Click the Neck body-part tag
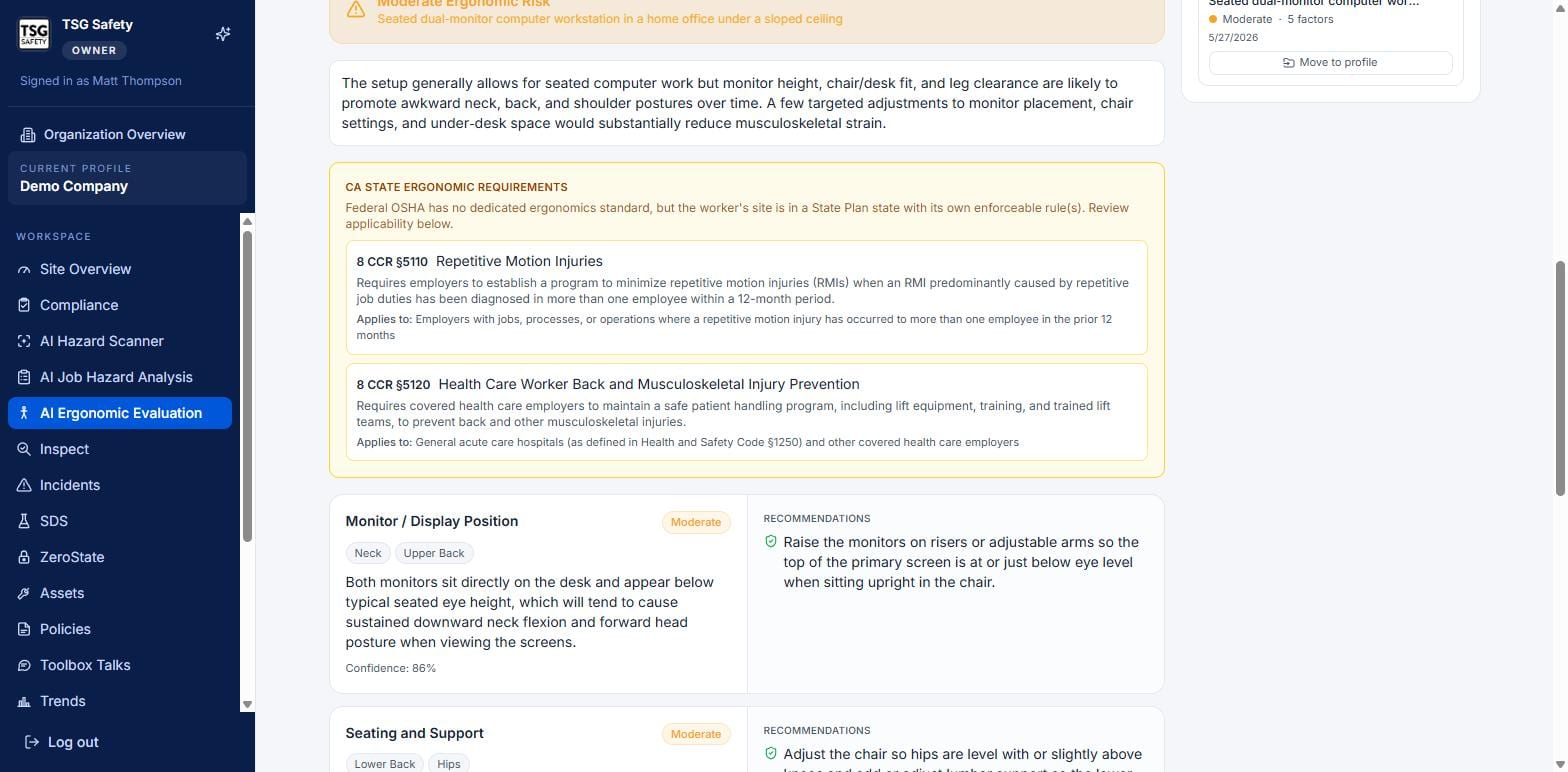Image resolution: width=1568 pixels, height=772 pixels. (368, 553)
